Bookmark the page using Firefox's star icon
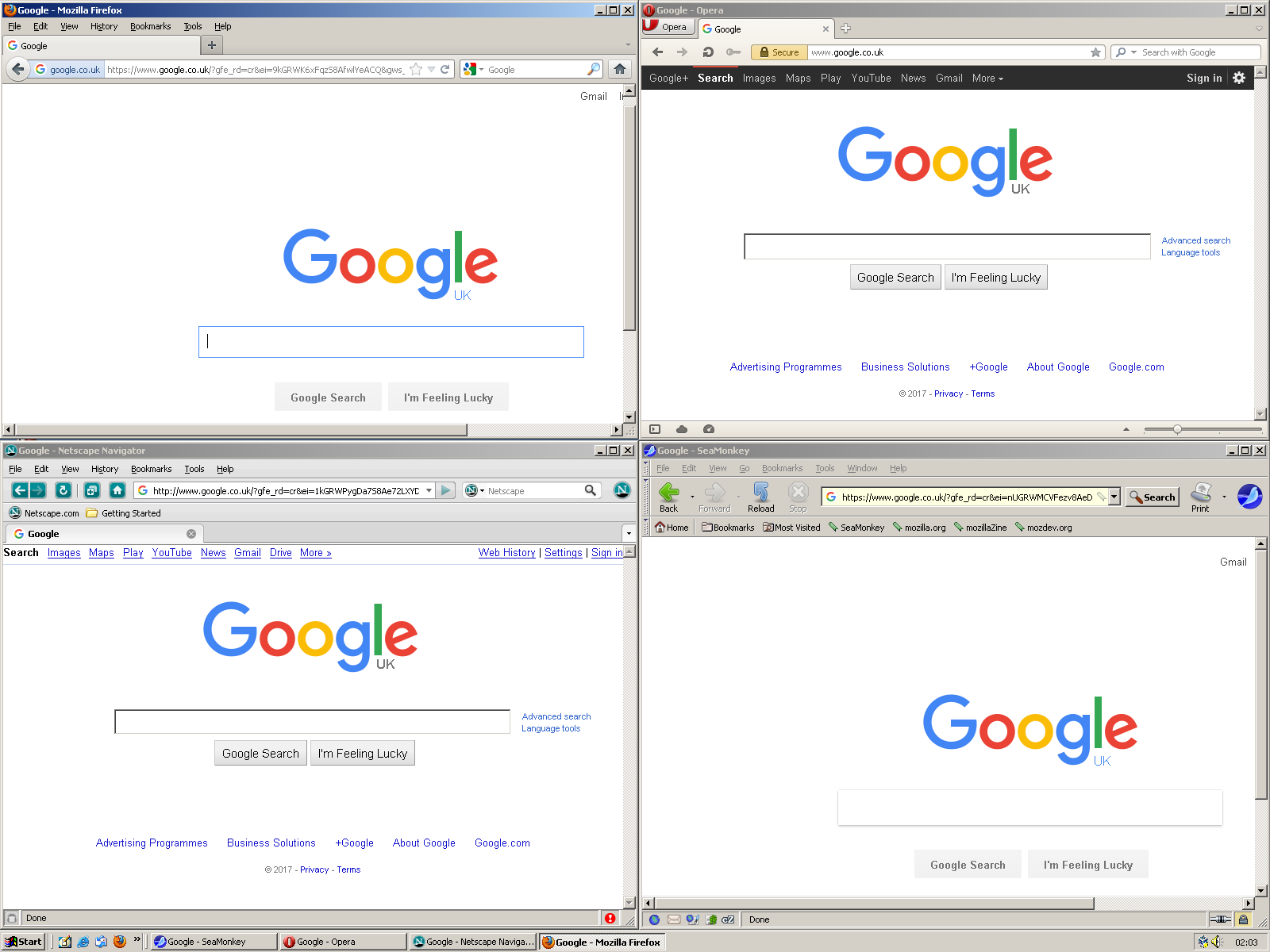The image size is (1270, 952). point(414,69)
